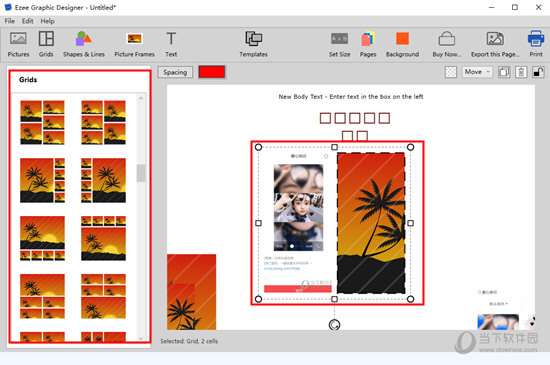
Task: Click the right-middle square handle of selected grid
Action: pos(410,223)
